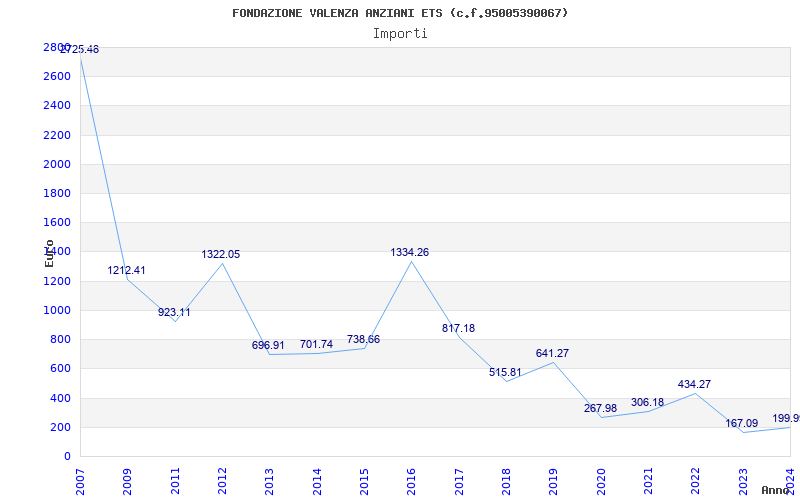Click the x-axis year 2016
Screen dimensions: 800x500
(411, 482)
